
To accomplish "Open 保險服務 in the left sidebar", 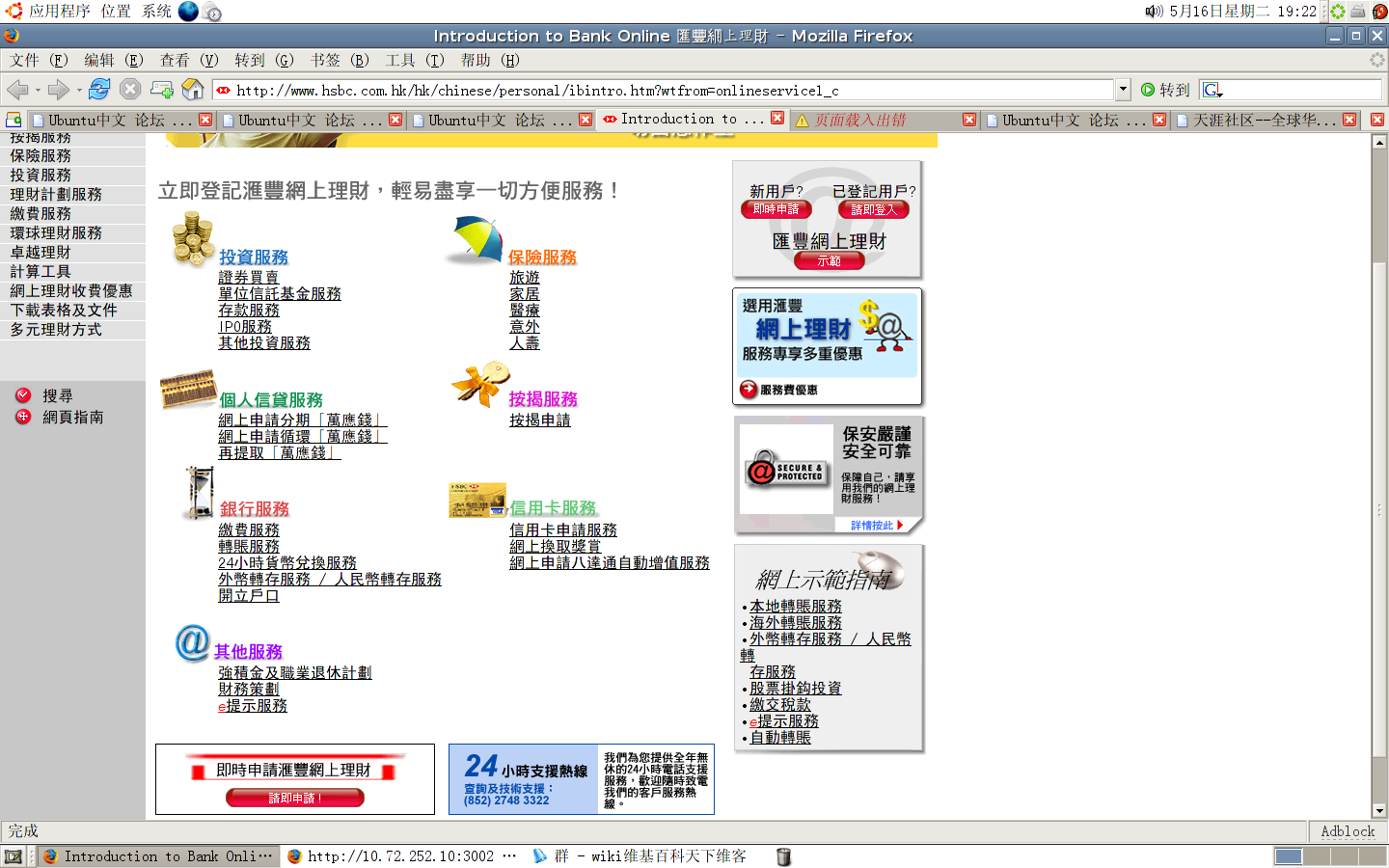I will [x=41, y=155].
